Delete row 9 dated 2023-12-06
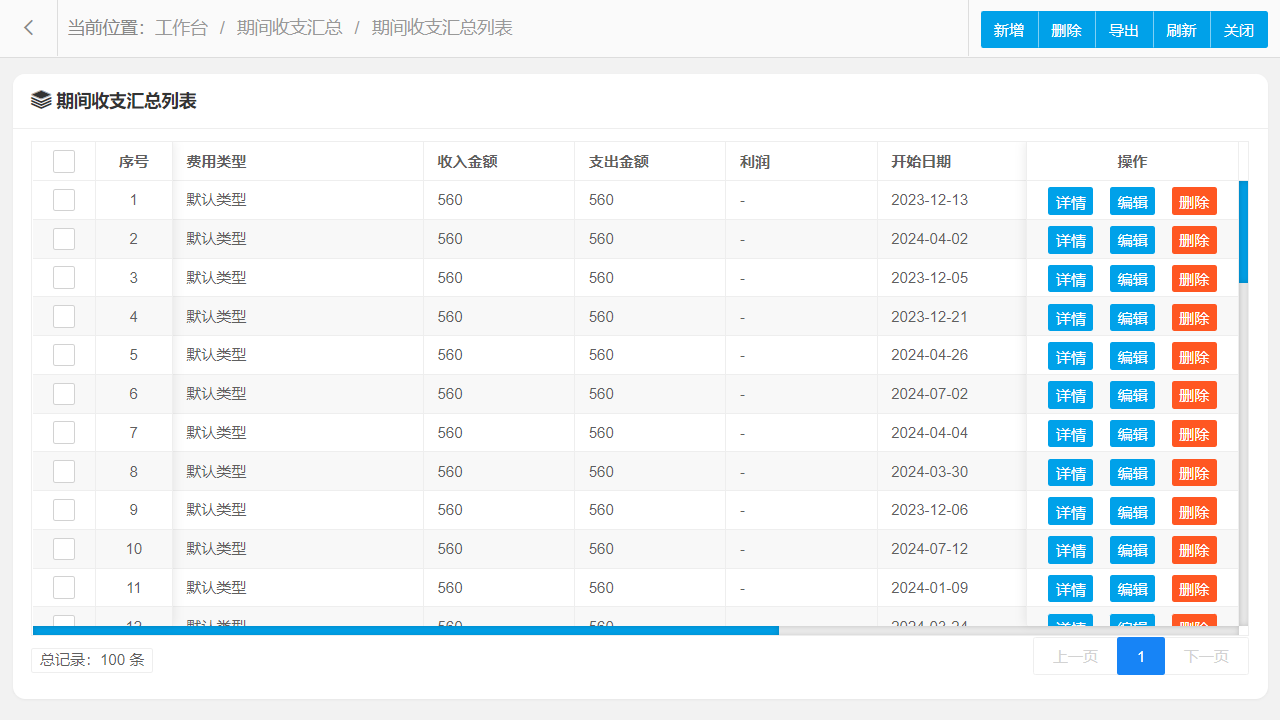Viewport: 1280px width, 720px height. (x=1194, y=511)
